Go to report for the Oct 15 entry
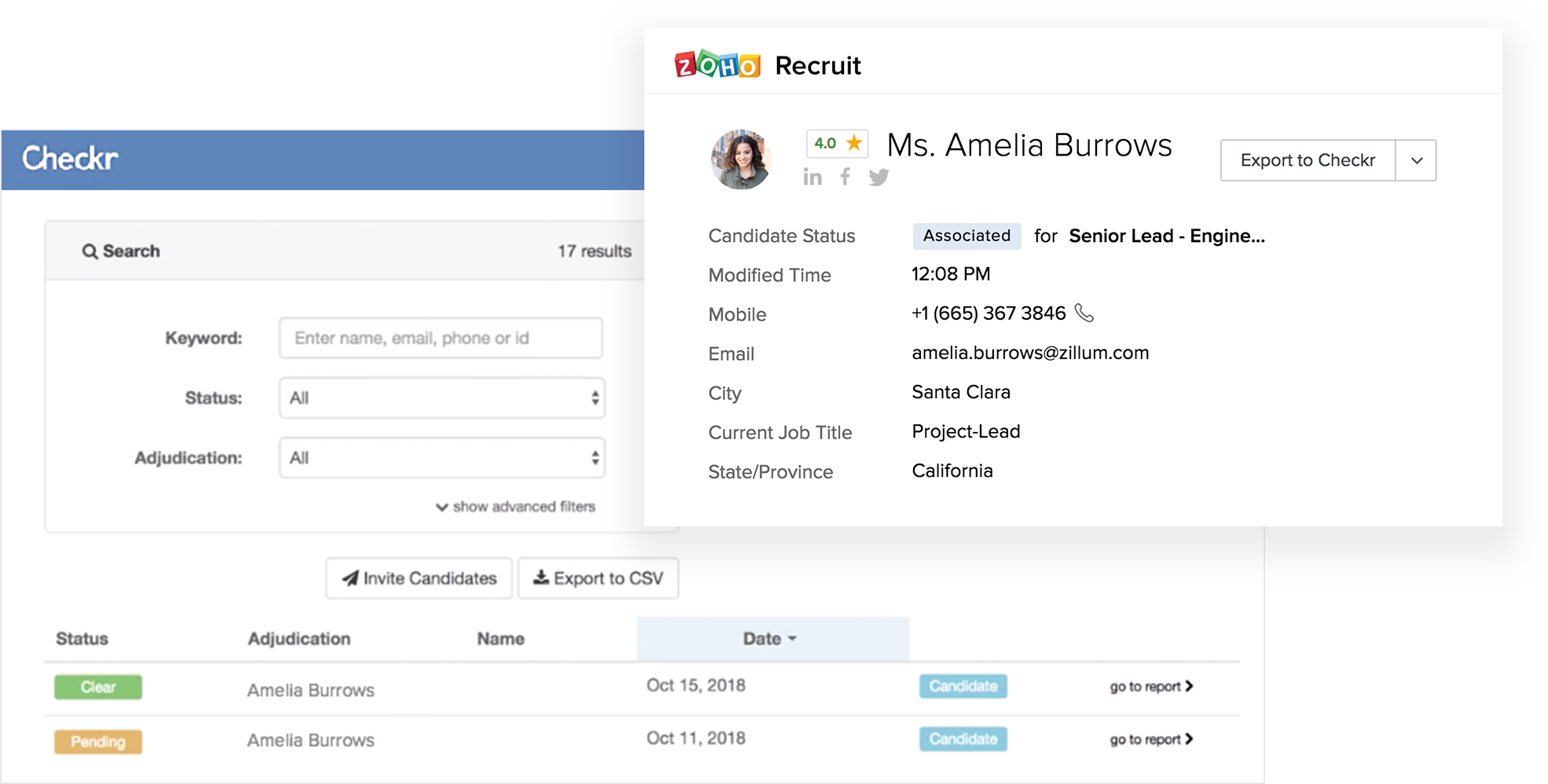 (1150, 685)
